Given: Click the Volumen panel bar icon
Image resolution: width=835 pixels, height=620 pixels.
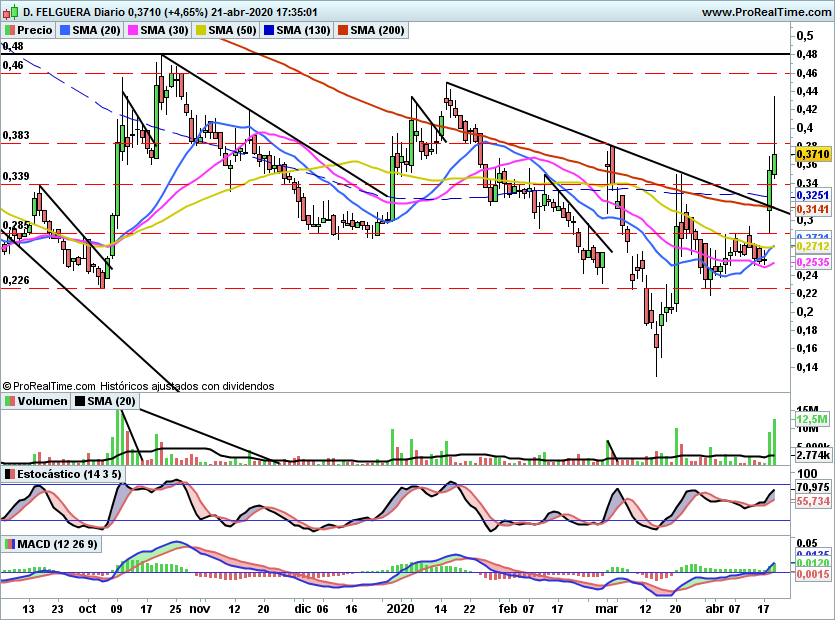Looking at the screenshot, I should [10, 401].
